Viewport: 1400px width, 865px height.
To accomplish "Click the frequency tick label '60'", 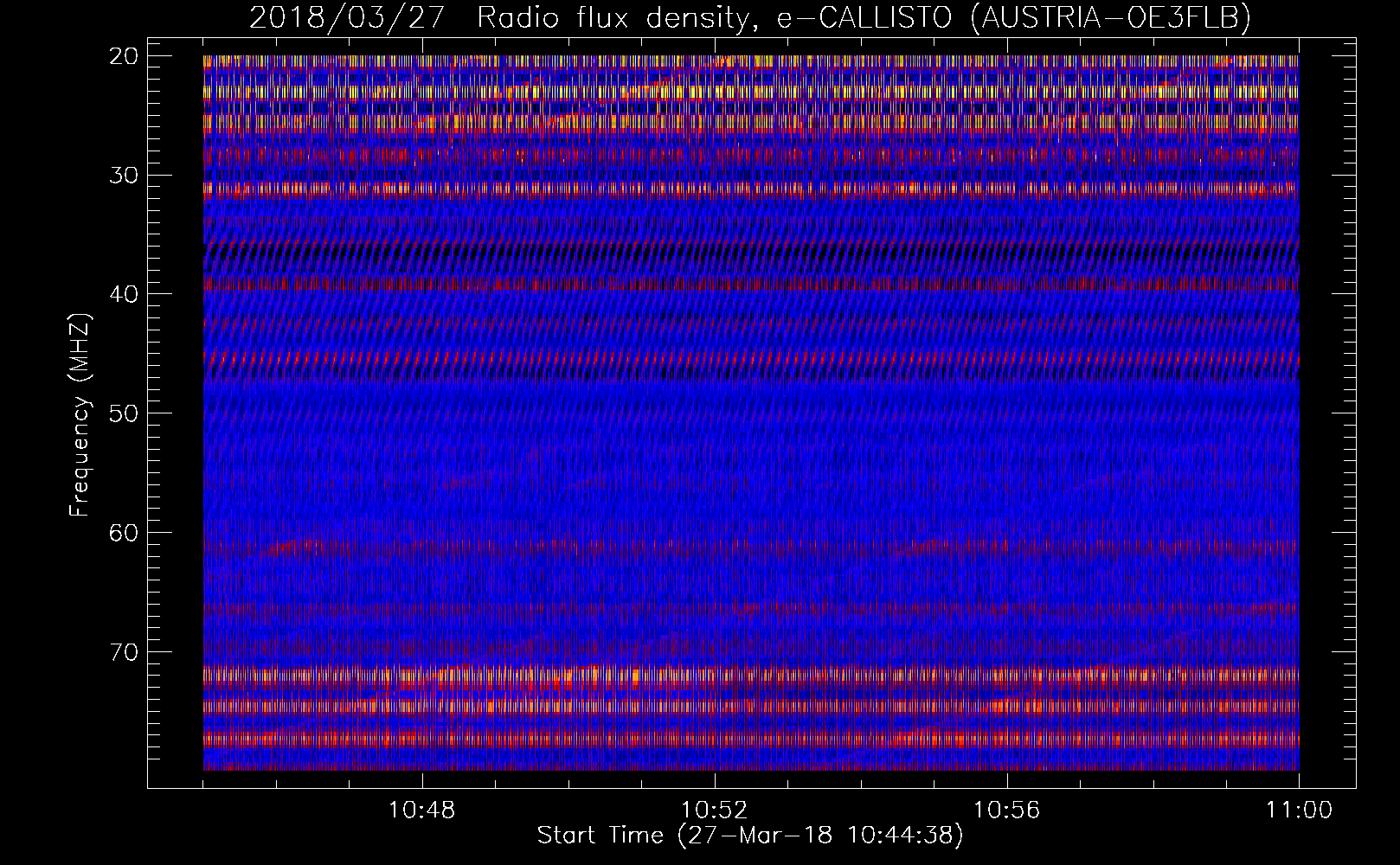I will pos(124,533).
